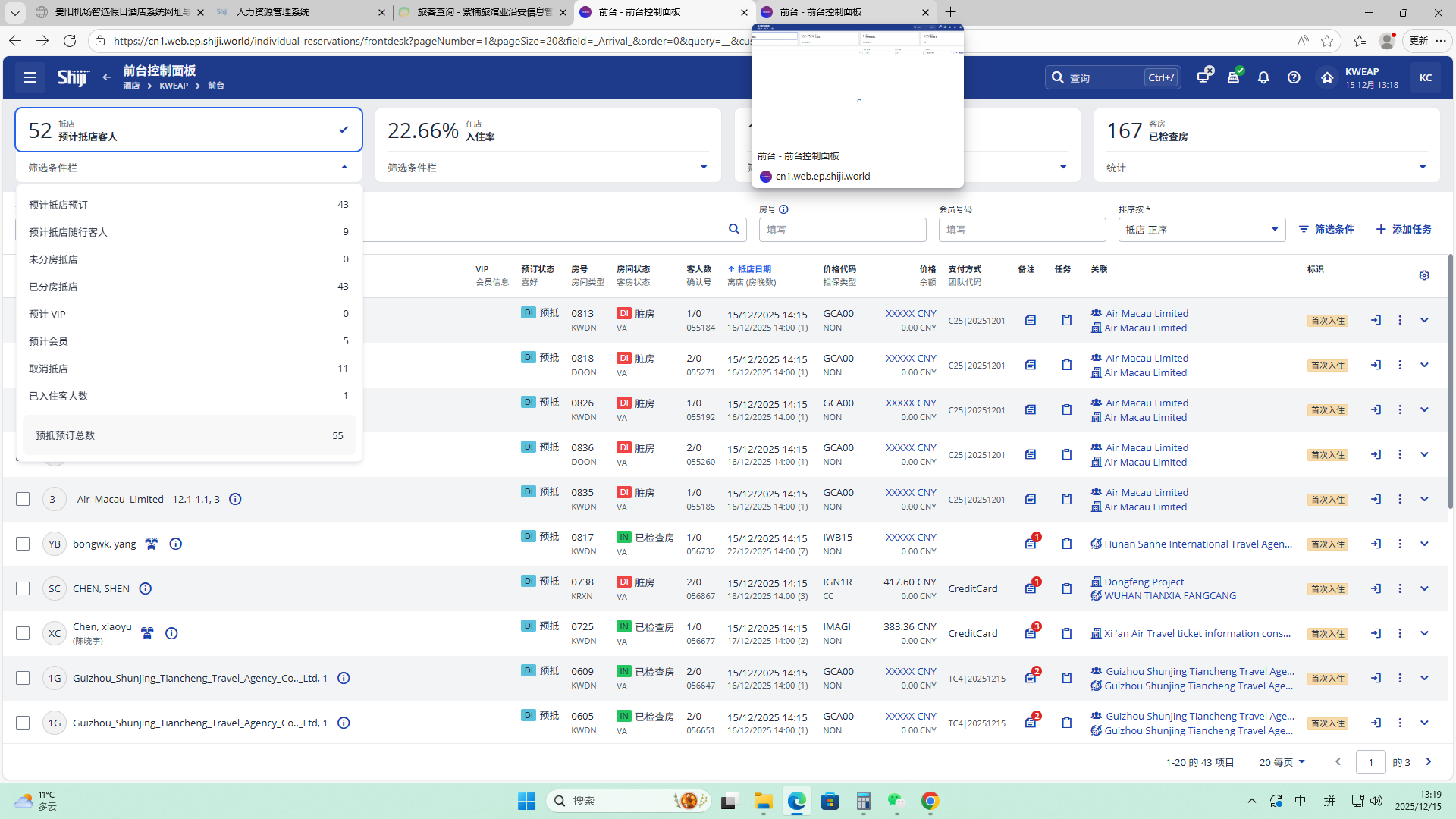Open notes icon for bongwk, yang row
The width and height of the screenshot is (1456, 819).
coord(1031,544)
